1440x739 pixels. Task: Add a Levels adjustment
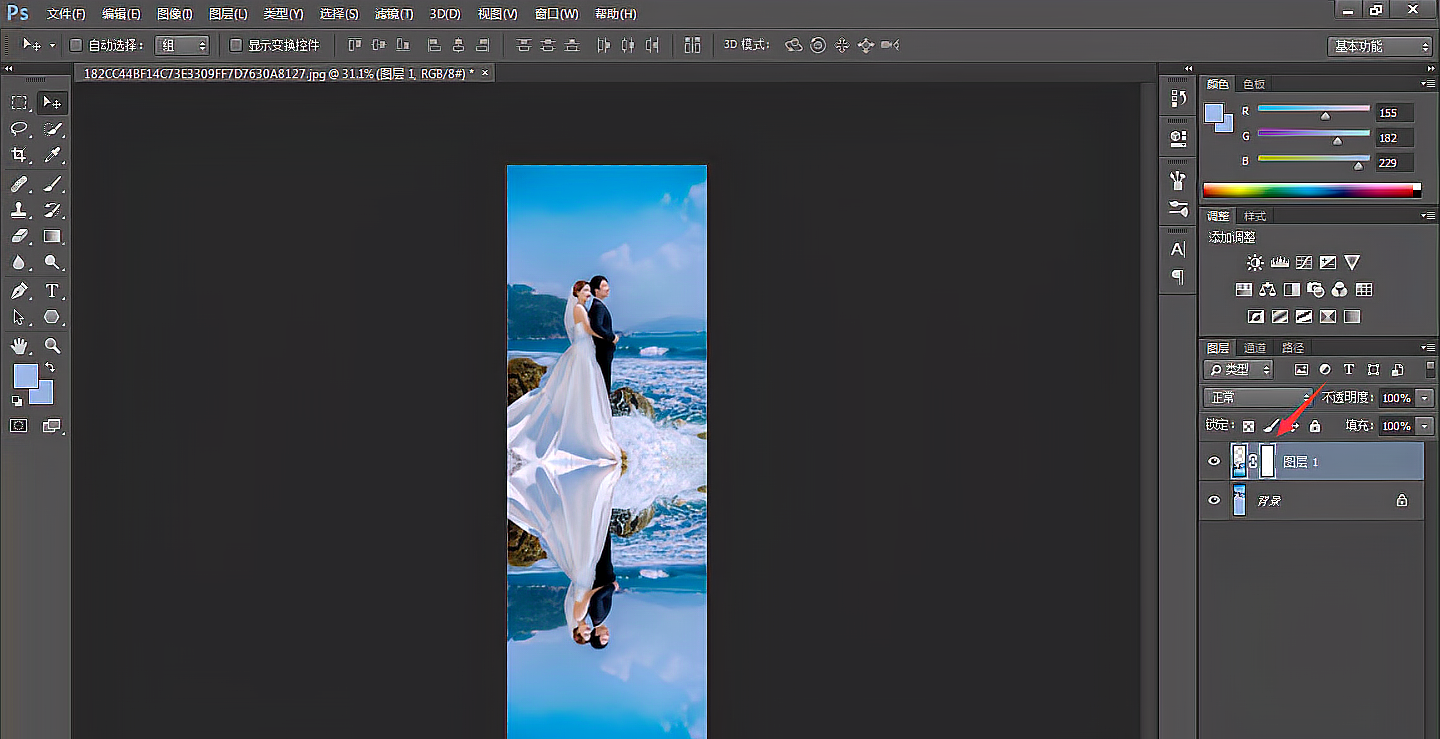click(x=1280, y=263)
